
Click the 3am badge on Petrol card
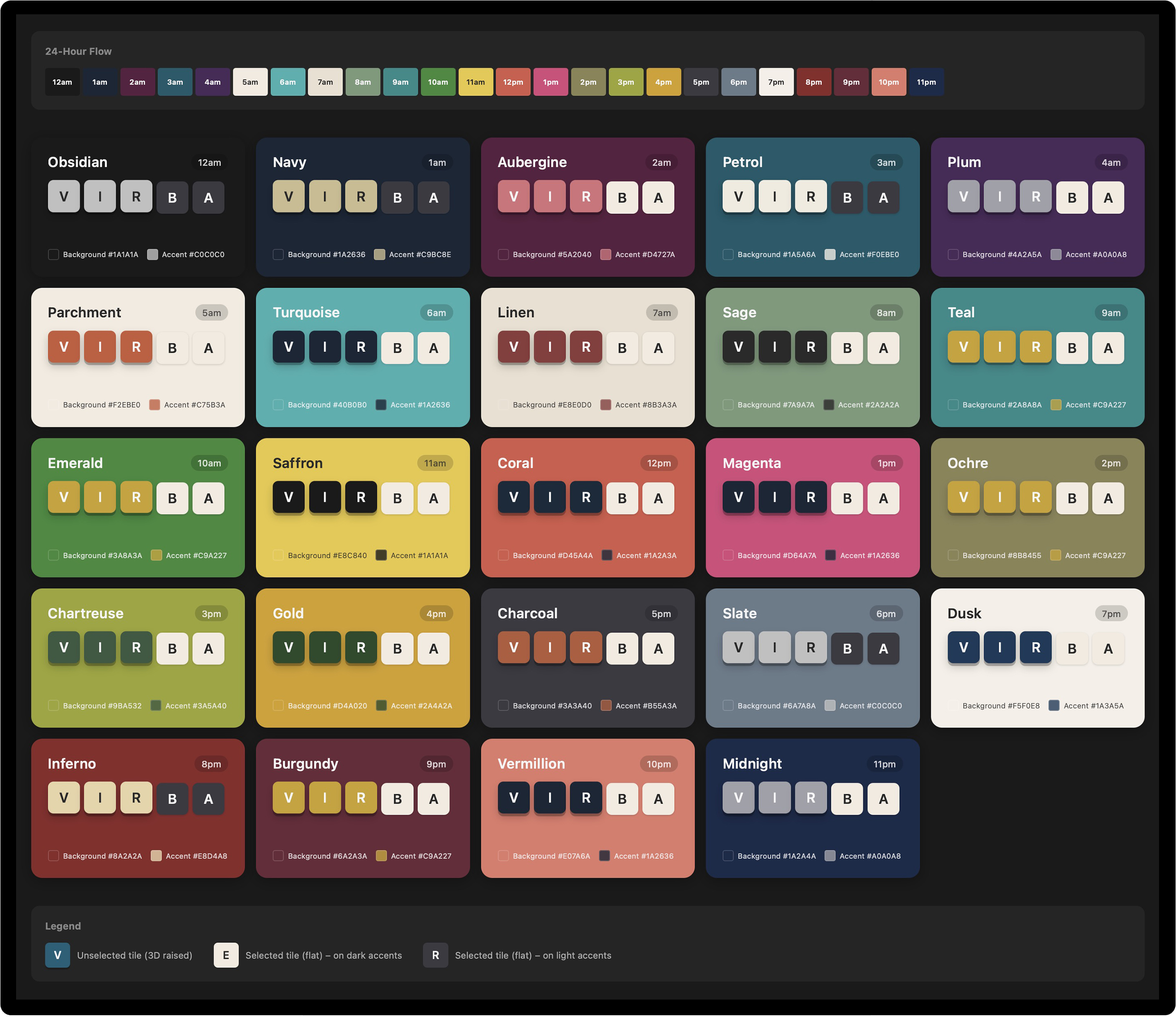[x=886, y=163]
